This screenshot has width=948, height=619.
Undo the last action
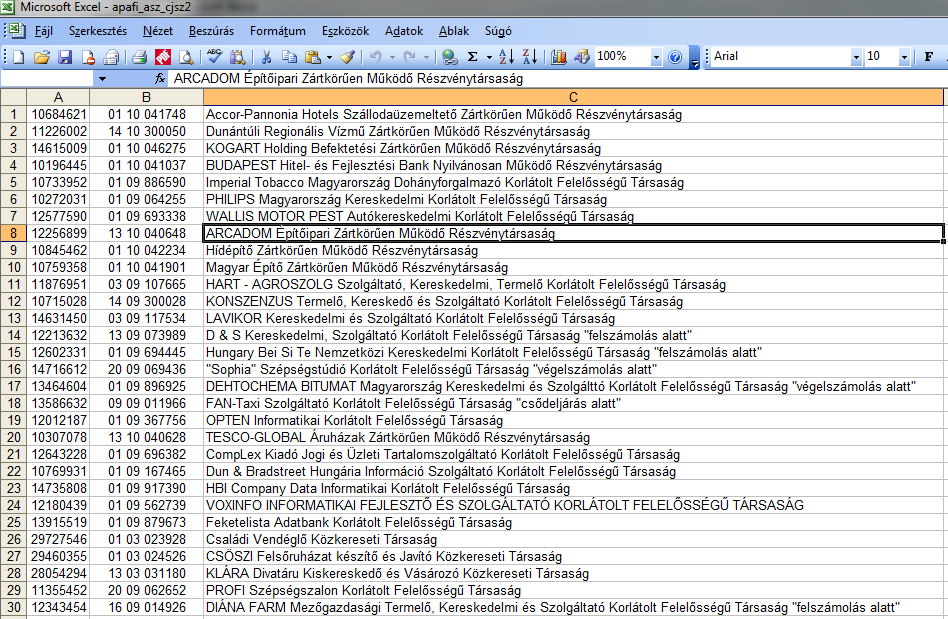click(375, 57)
